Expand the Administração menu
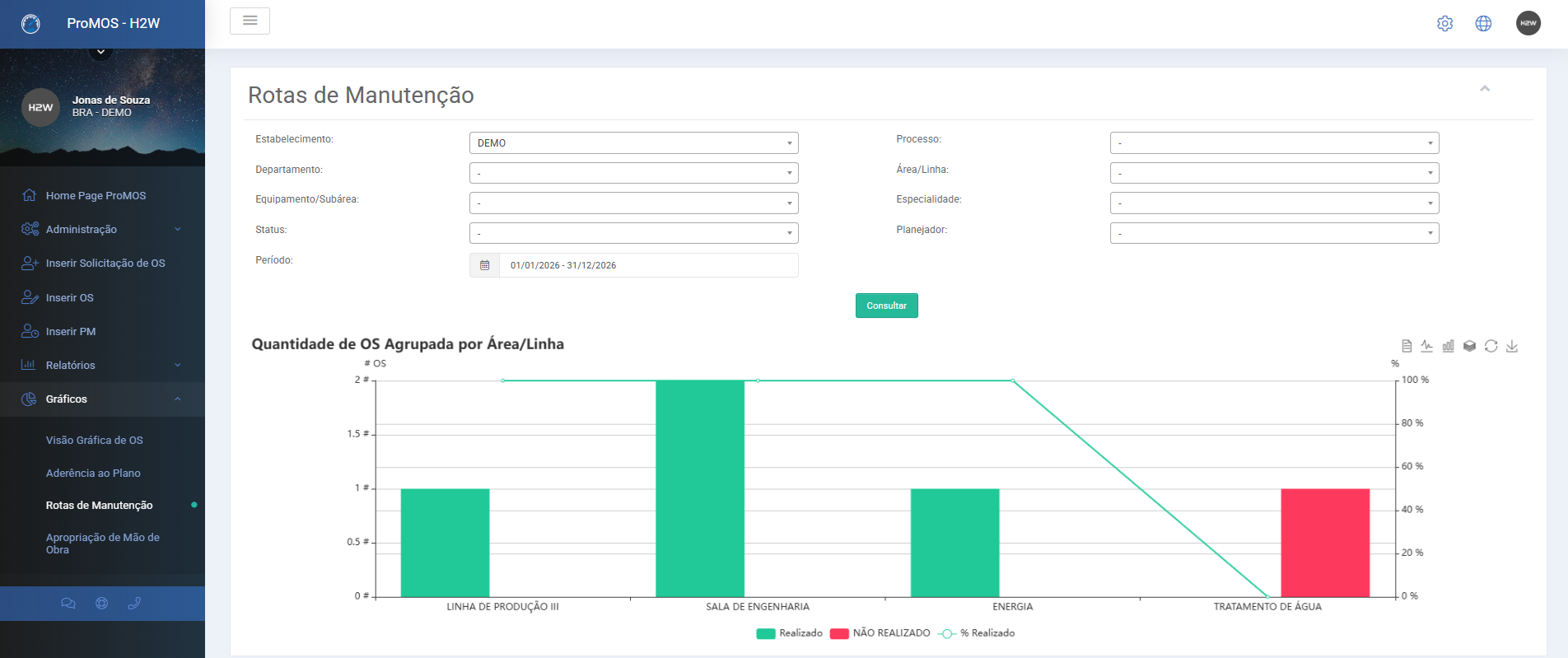This screenshot has height=658, width=1568. 102,229
